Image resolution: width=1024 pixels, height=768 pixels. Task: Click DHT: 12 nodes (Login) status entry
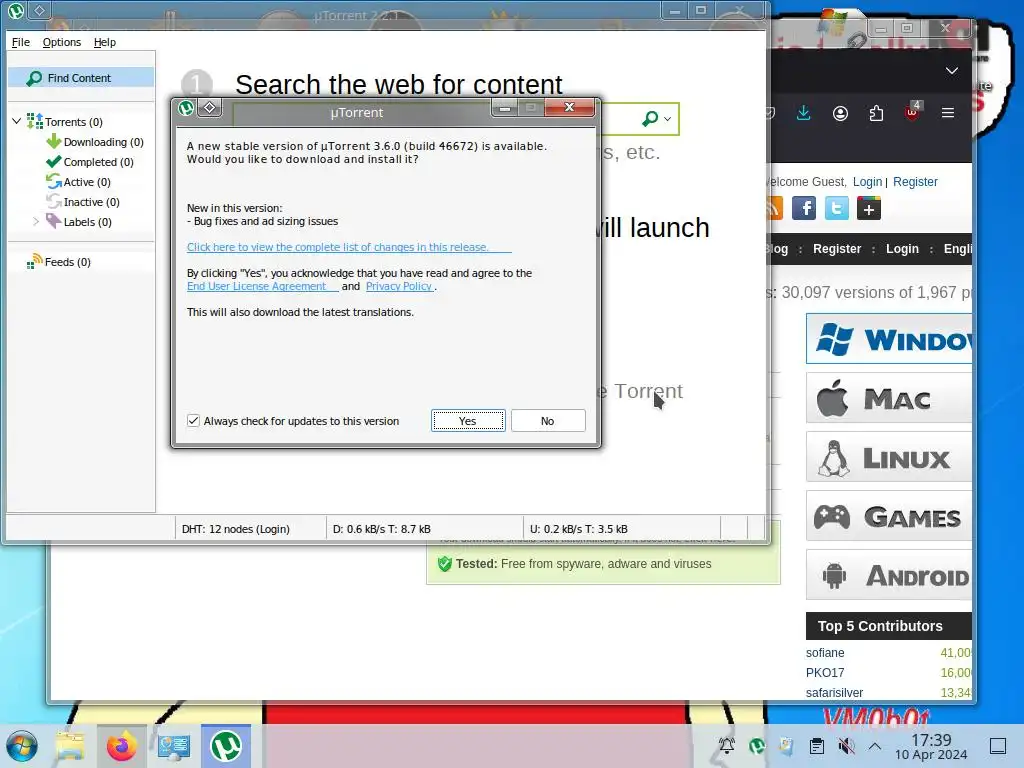click(x=236, y=529)
